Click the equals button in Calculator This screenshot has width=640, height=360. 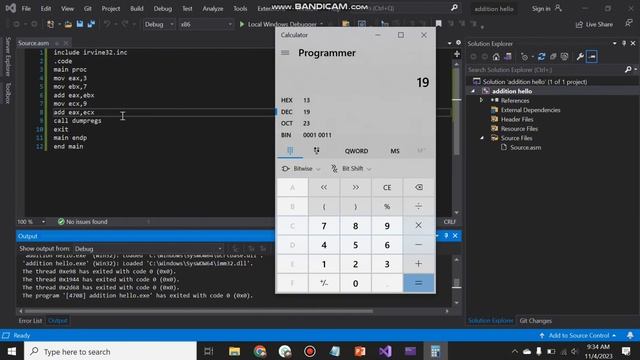[x=418, y=283]
